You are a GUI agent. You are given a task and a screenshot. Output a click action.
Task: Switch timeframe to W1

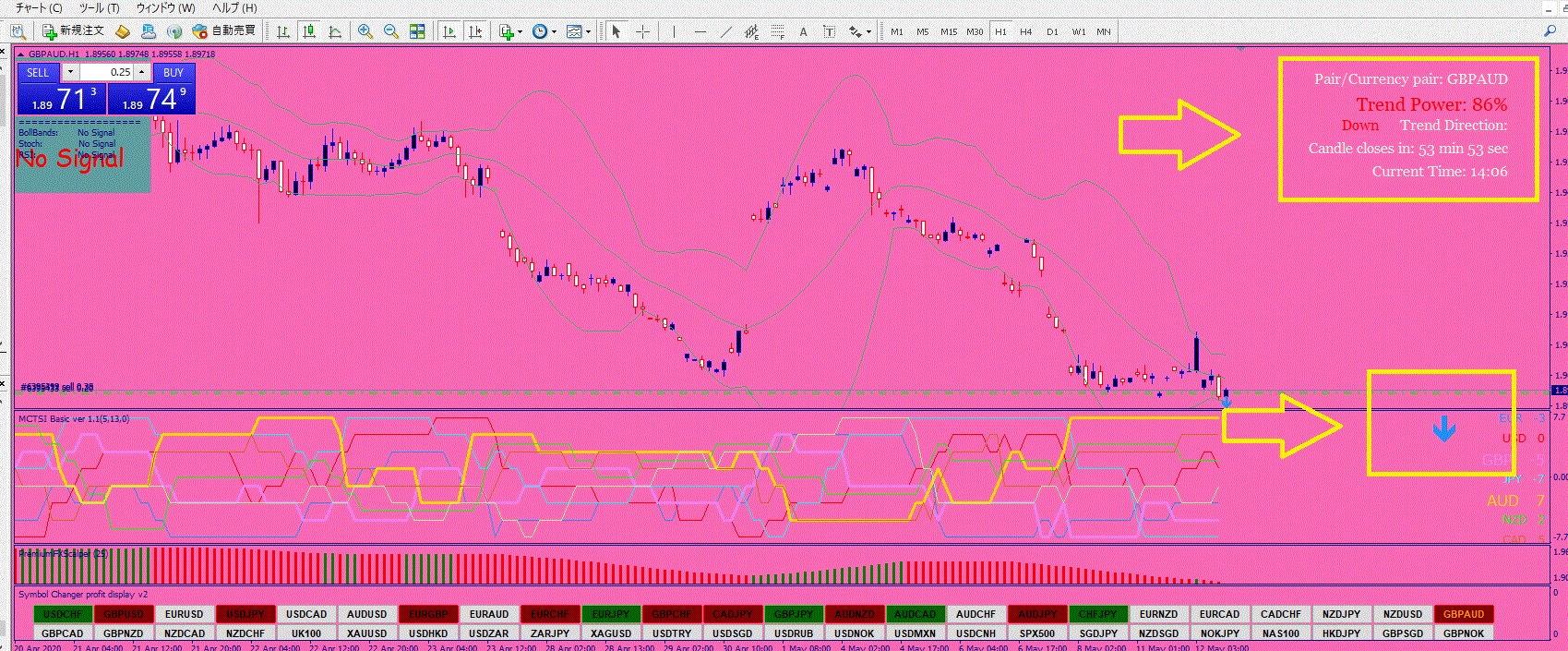click(1078, 31)
